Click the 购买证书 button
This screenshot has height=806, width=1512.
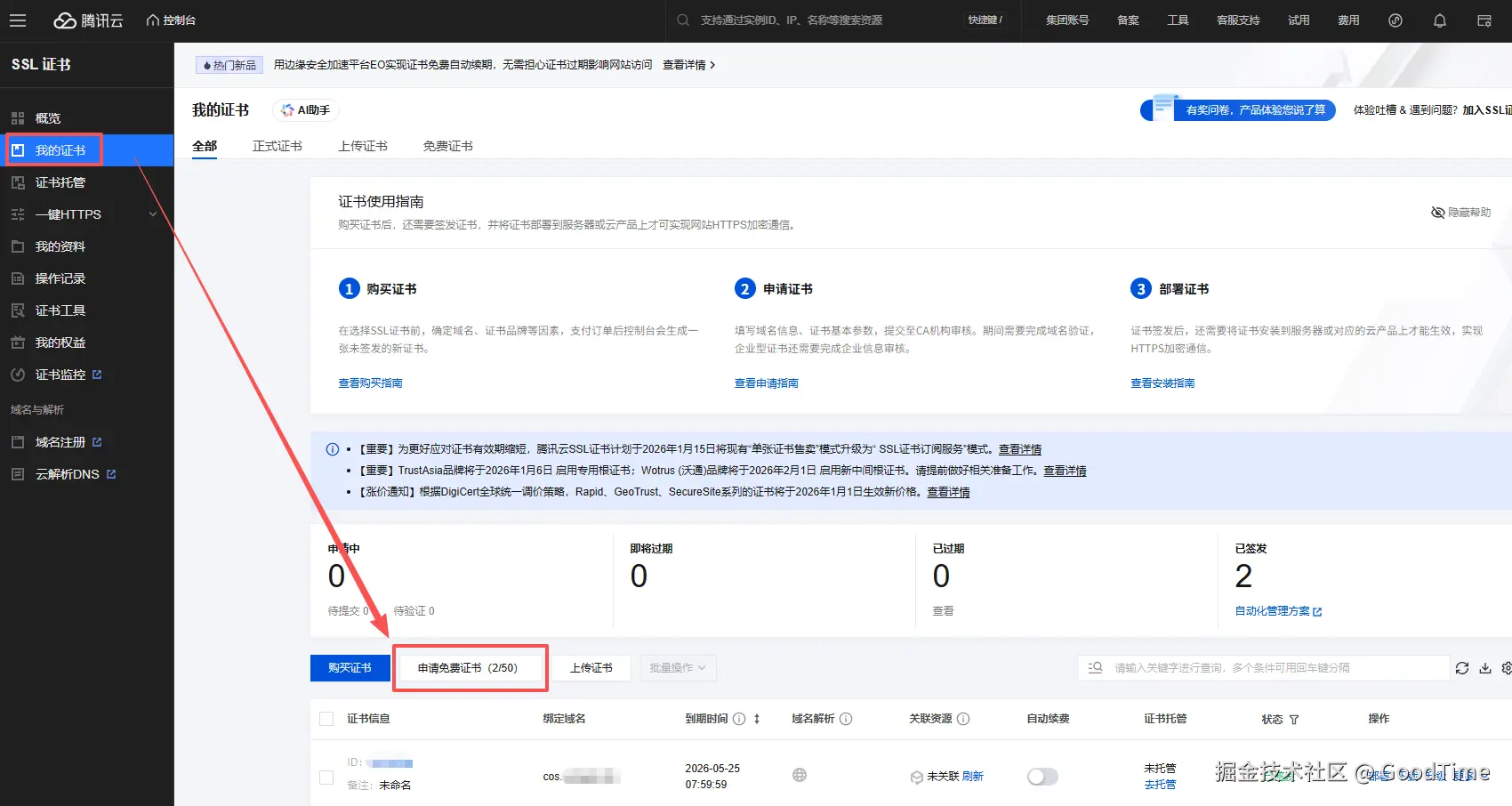coord(350,668)
